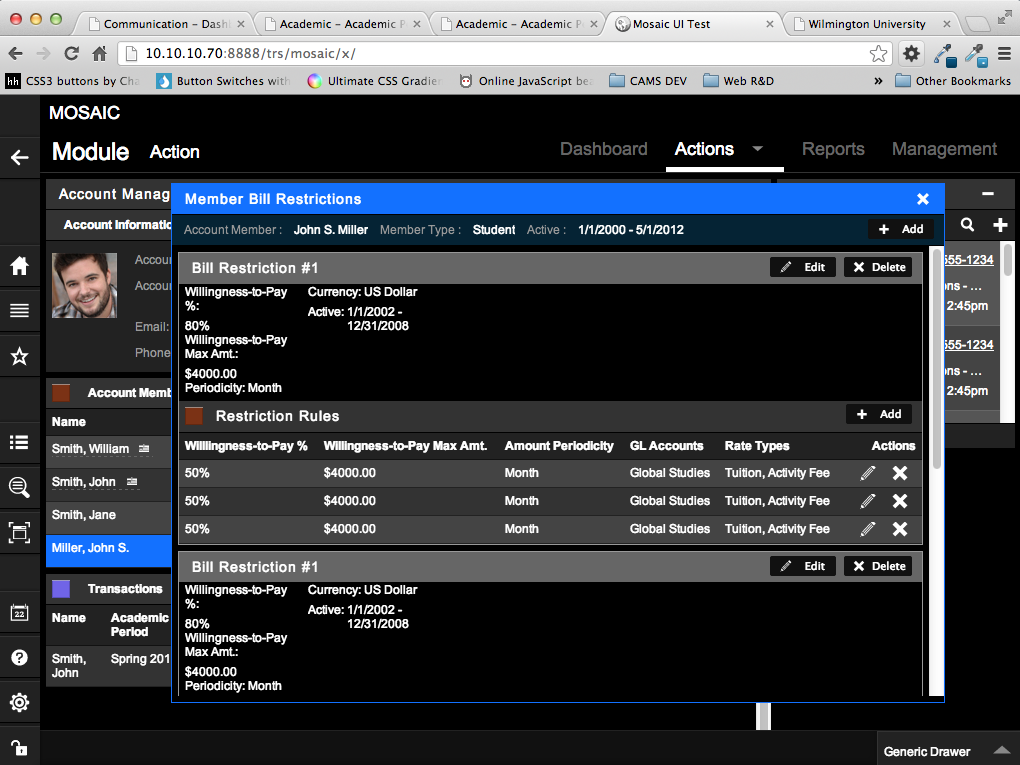The image size is (1020, 765).
Task: Click the brown swatch beside Restriction Rules
Action: 194,416
